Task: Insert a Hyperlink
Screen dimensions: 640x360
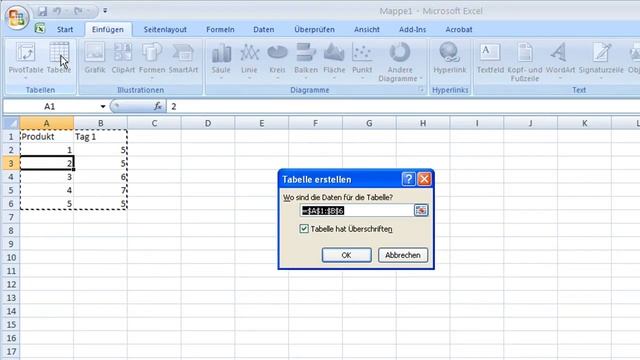Action: 449,58
